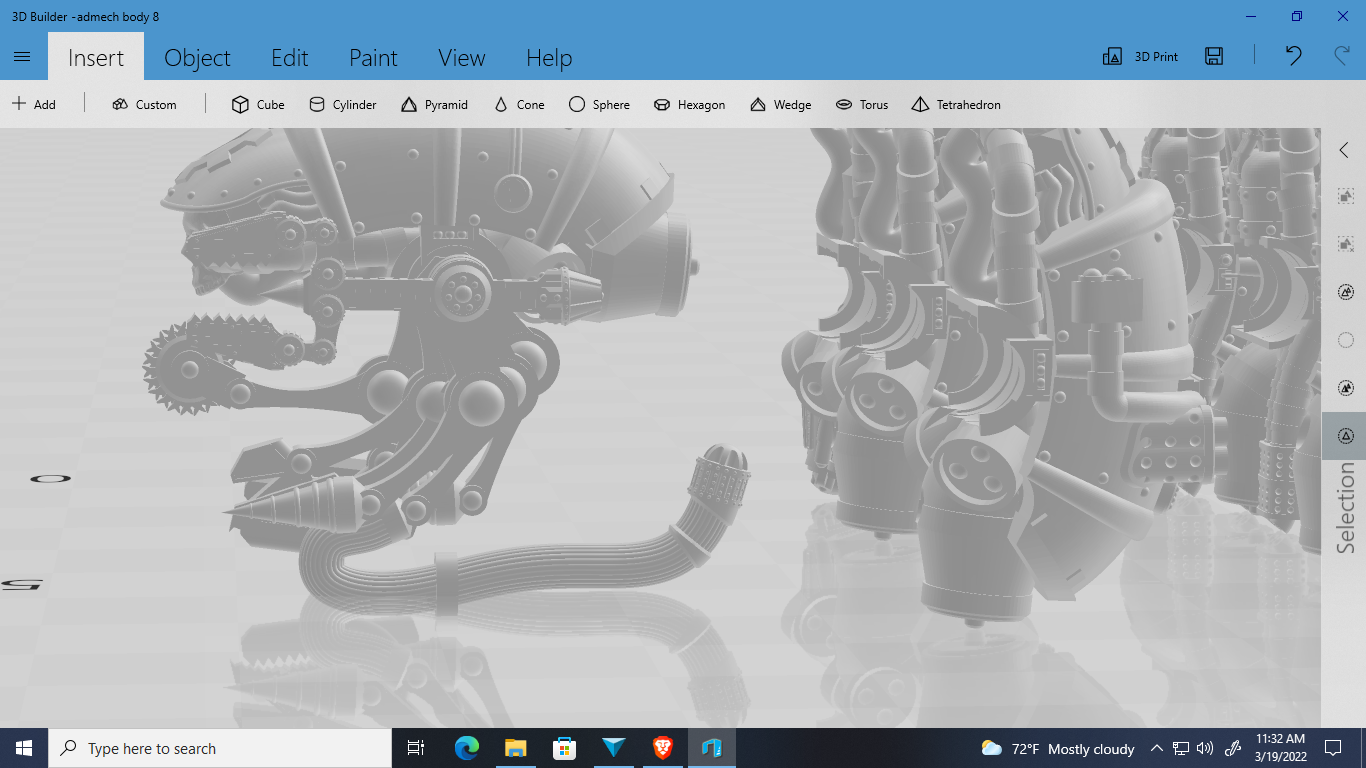Click the vertical Selection panel label
The image size is (1366, 768).
tap(1345, 508)
